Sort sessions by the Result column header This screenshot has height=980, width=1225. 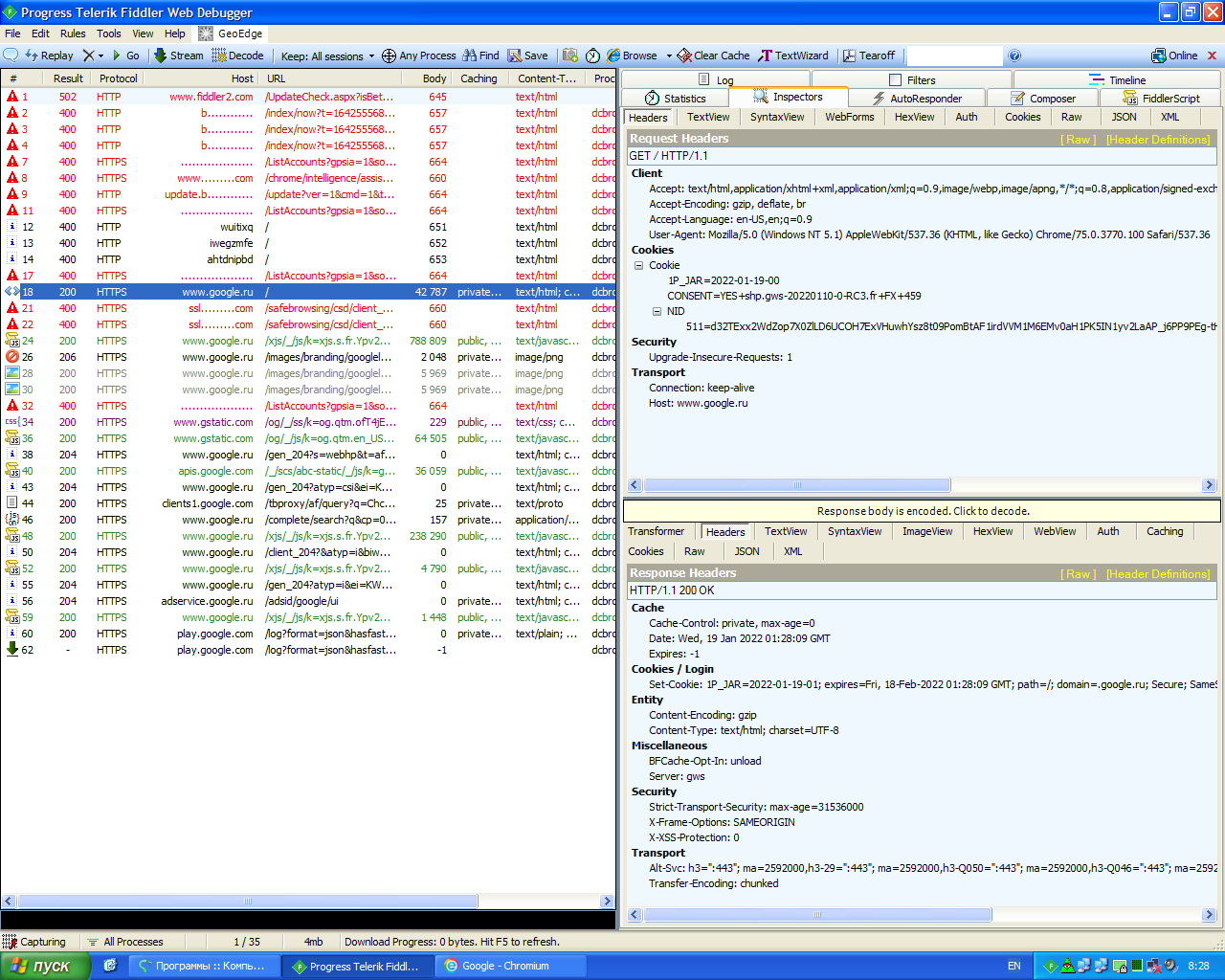click(68, 78)
